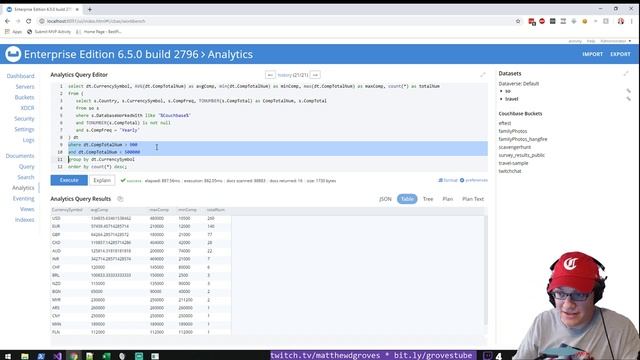Click the so dataset name

(x=508, y=91)
